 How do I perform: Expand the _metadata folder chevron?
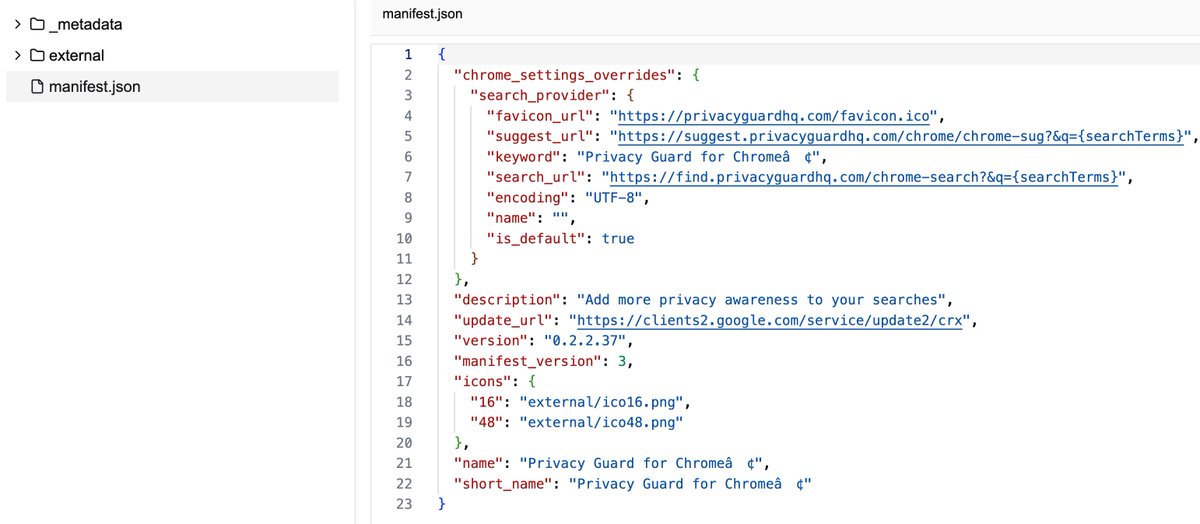pos(18,24)
